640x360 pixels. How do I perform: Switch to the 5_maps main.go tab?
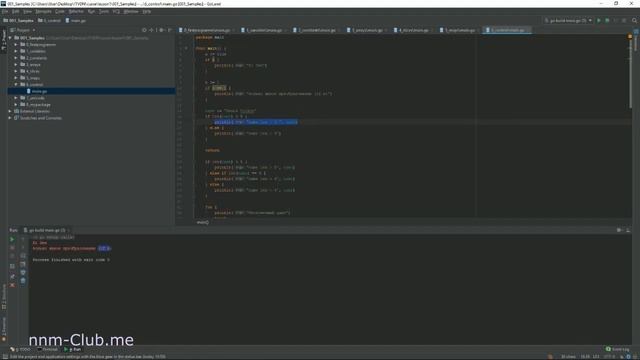pyautogui.click(x=460, y=30)
